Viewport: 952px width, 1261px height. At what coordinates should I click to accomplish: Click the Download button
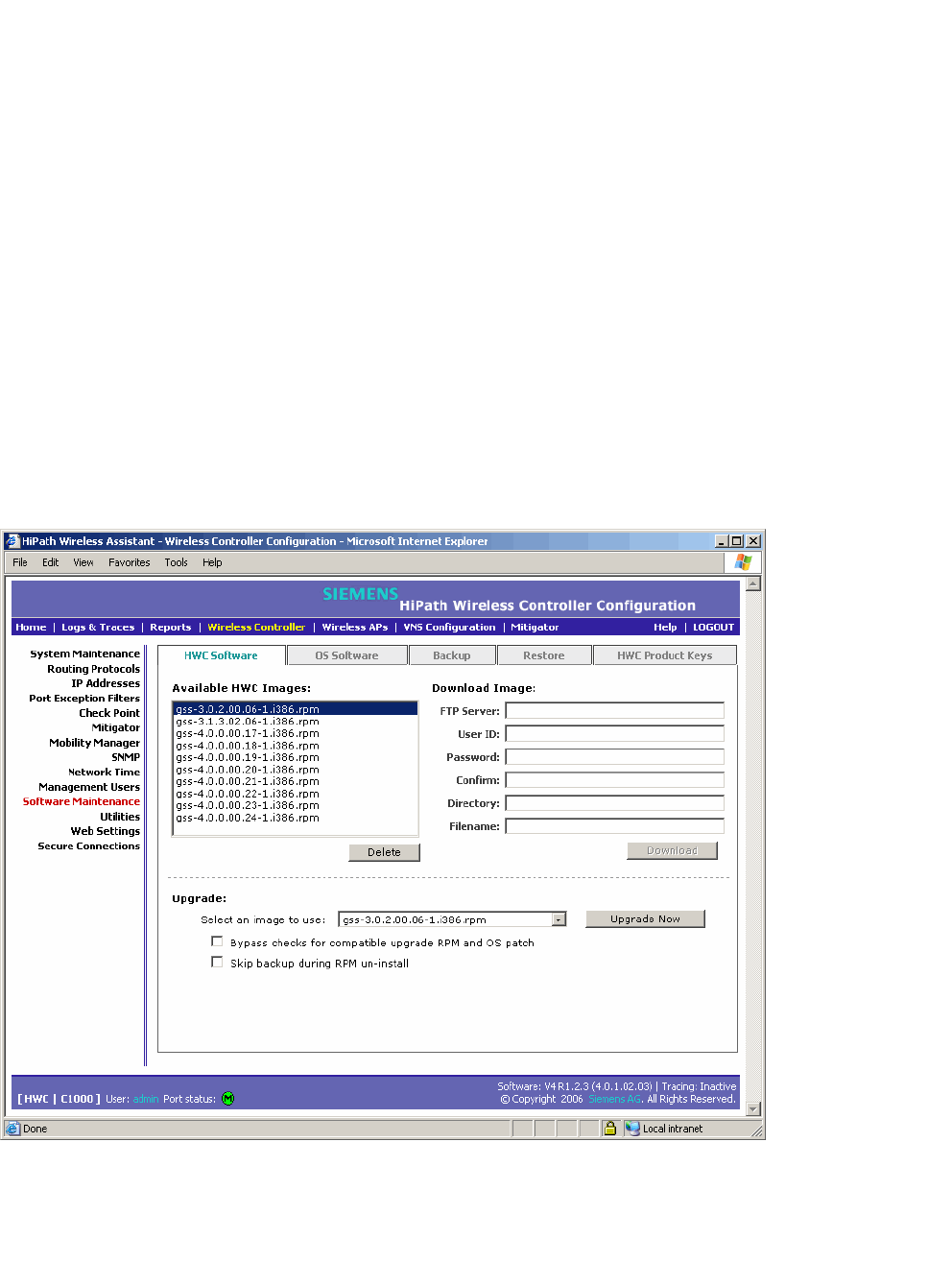click(x=672, y=850)
